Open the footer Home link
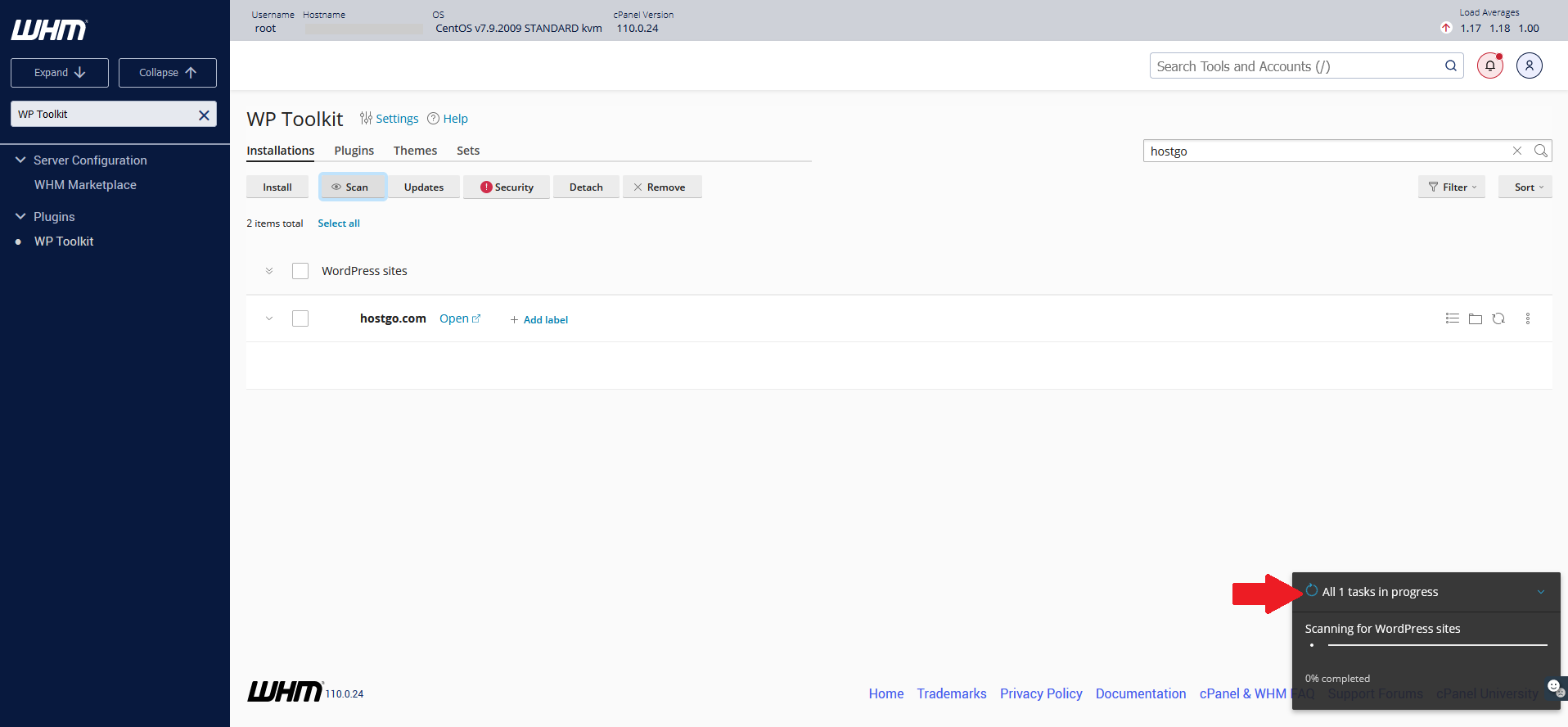The height and width of the screenshot is (727, 1568). [886, 693]
